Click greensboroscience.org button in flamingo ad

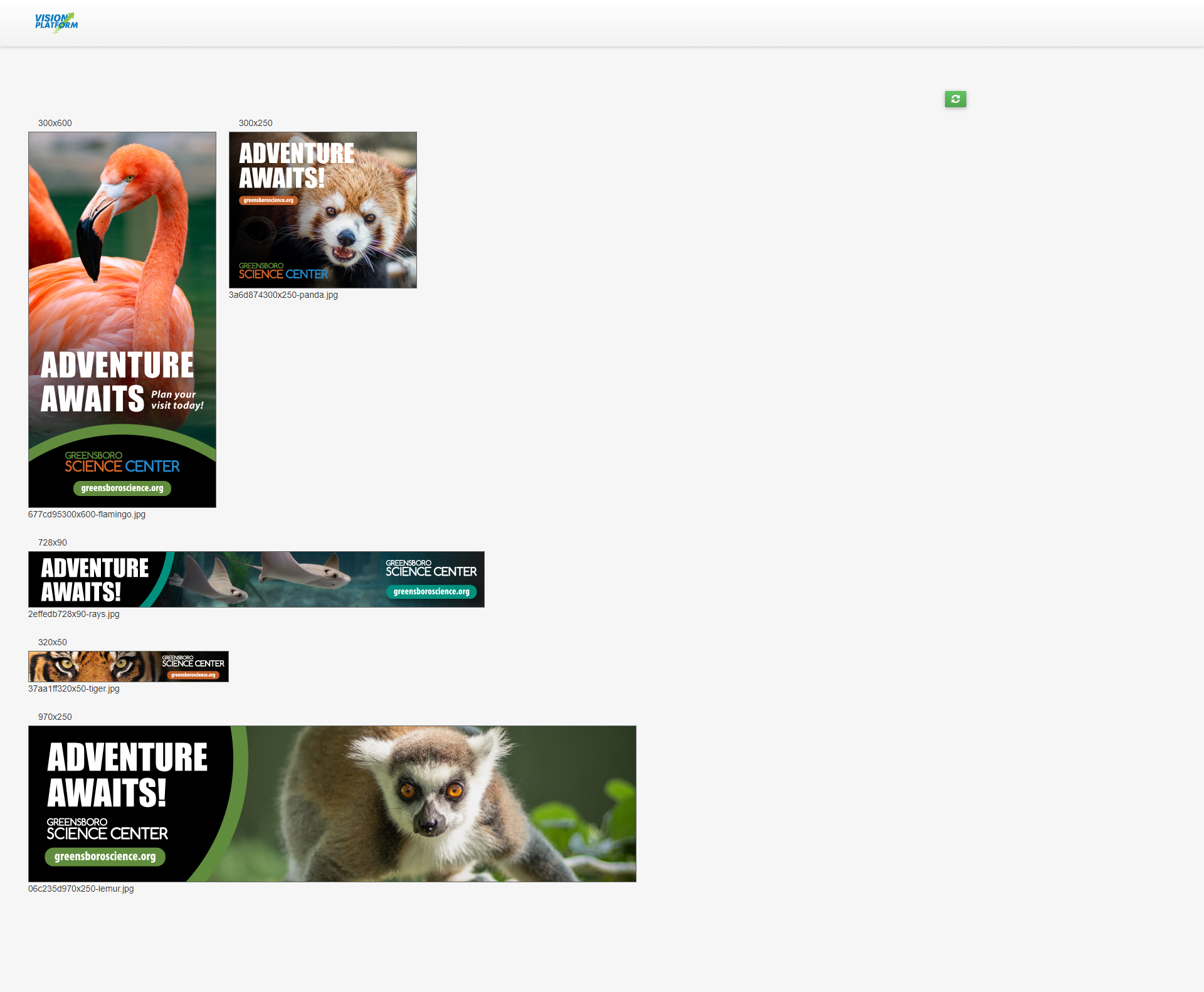[122, 488]
